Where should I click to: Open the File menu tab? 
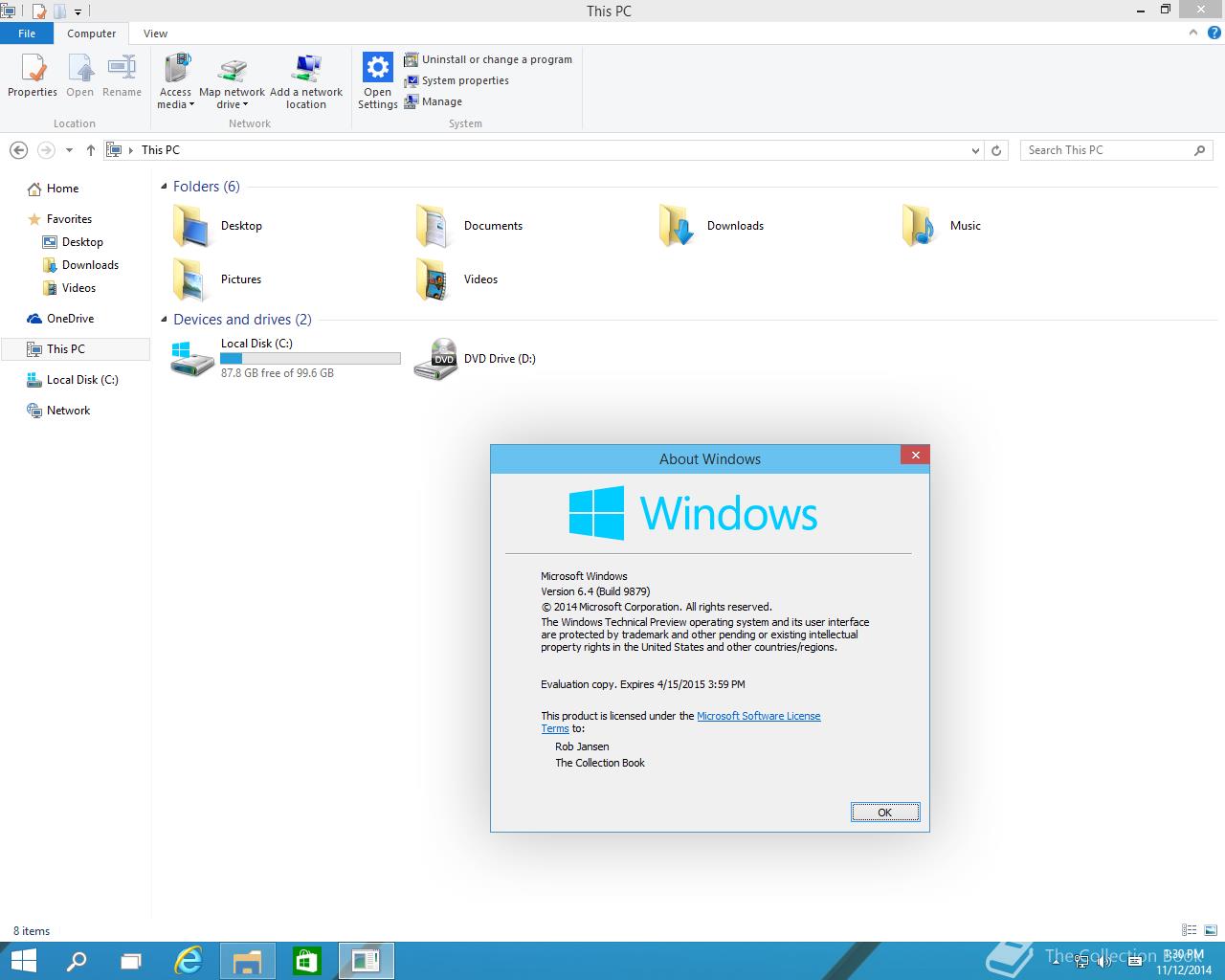click(27, 33)
